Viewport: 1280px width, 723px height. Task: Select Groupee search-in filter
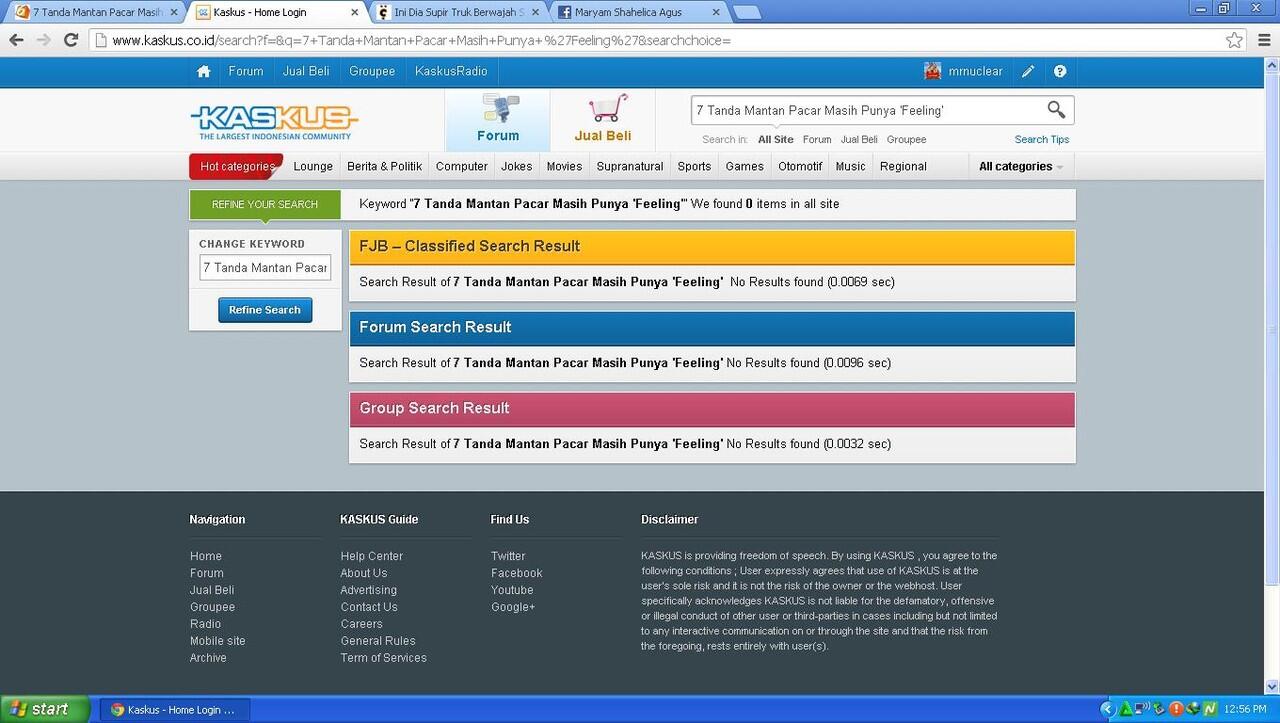tap(906, 139)
